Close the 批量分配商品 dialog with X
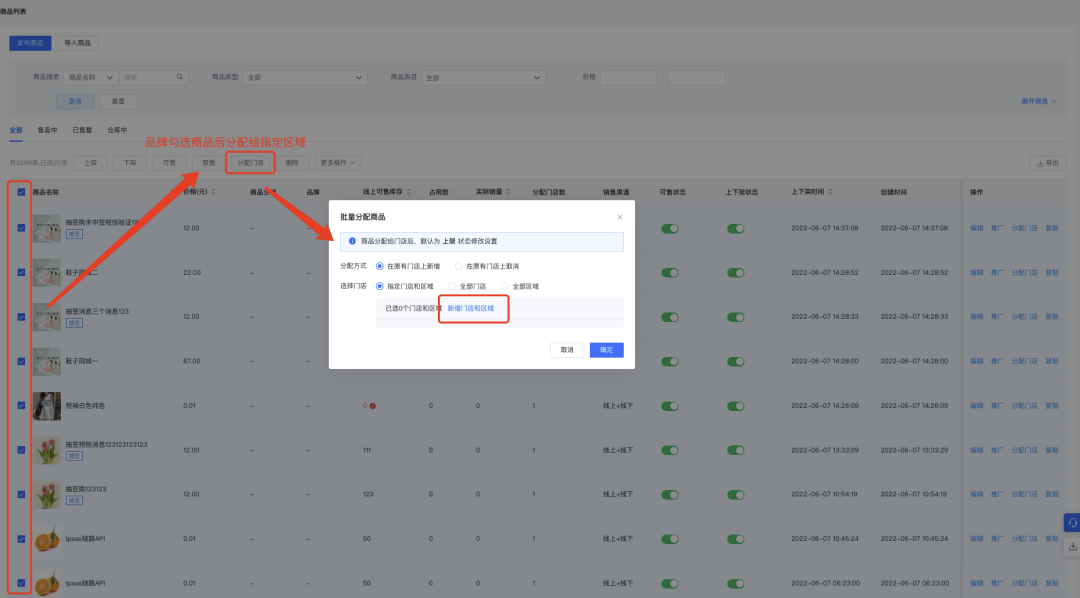1080x598 pixels. point(620,217)
